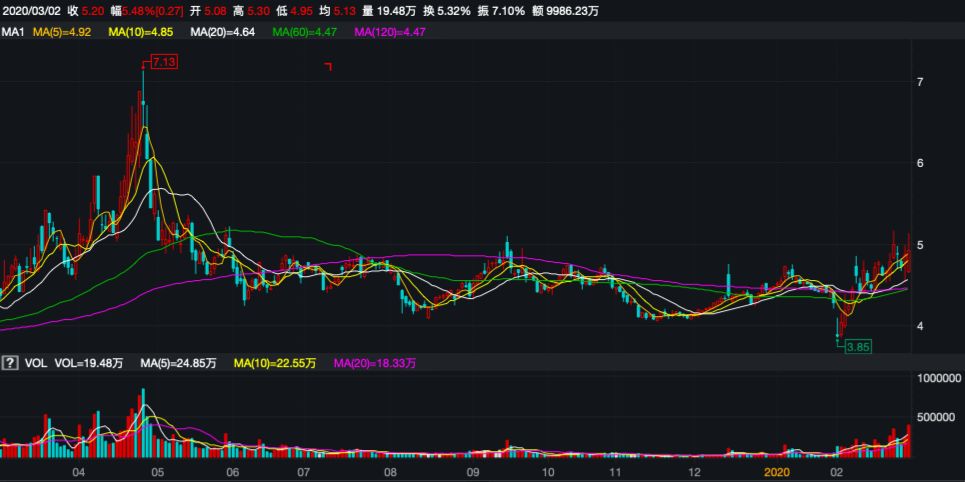Select the MA1 indicator label

click(13, 33)
